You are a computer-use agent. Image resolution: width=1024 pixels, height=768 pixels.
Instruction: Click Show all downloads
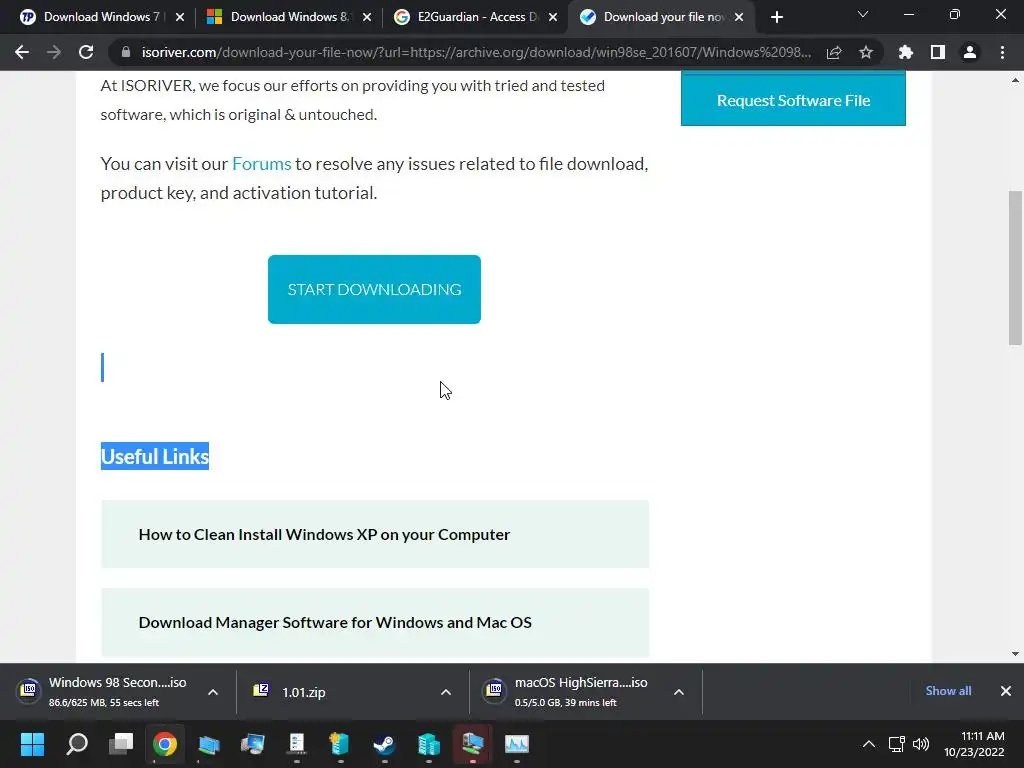(x=948, y=691)
